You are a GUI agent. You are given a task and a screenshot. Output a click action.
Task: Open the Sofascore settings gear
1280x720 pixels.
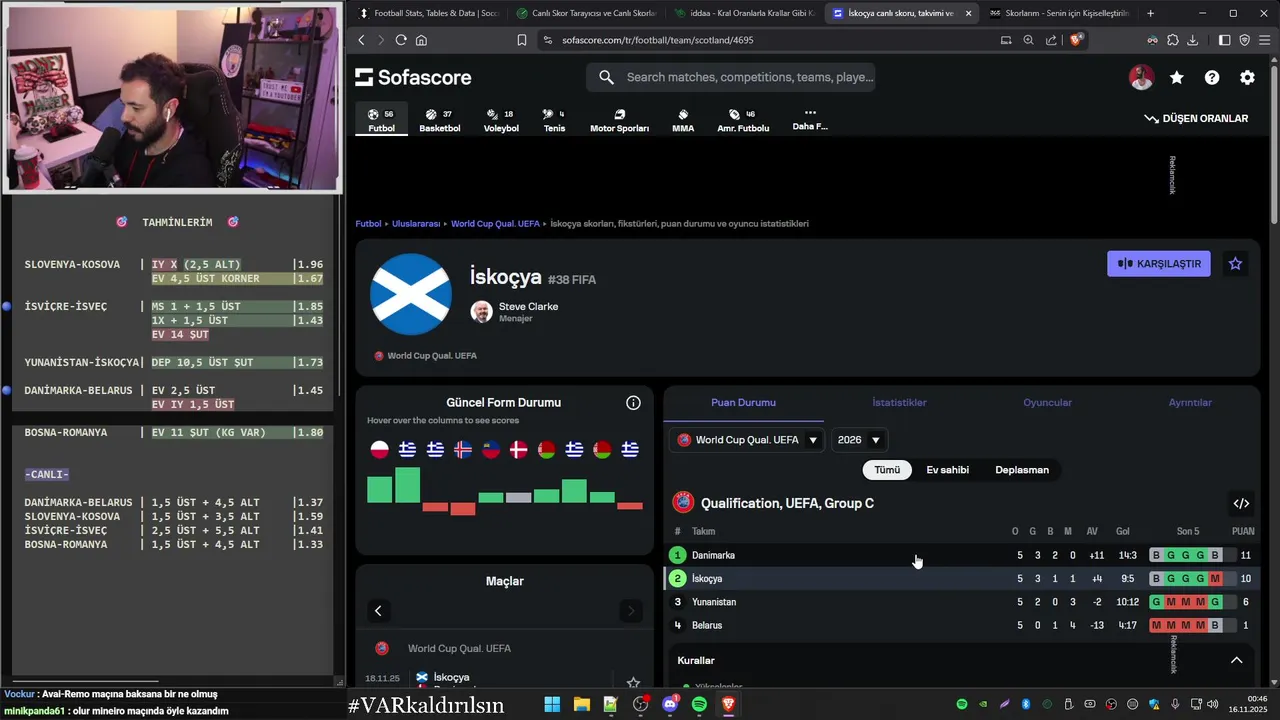(x=1247, y=77)
